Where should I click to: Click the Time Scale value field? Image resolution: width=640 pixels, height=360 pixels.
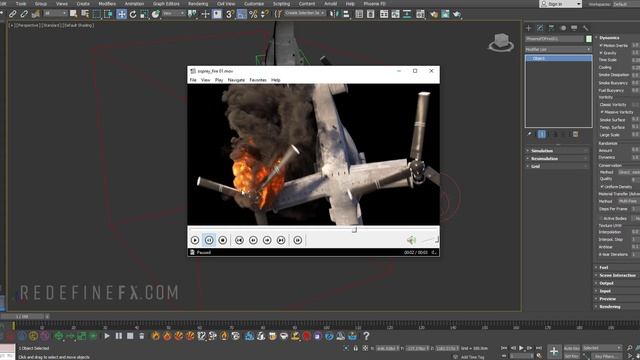pos(636,60)
